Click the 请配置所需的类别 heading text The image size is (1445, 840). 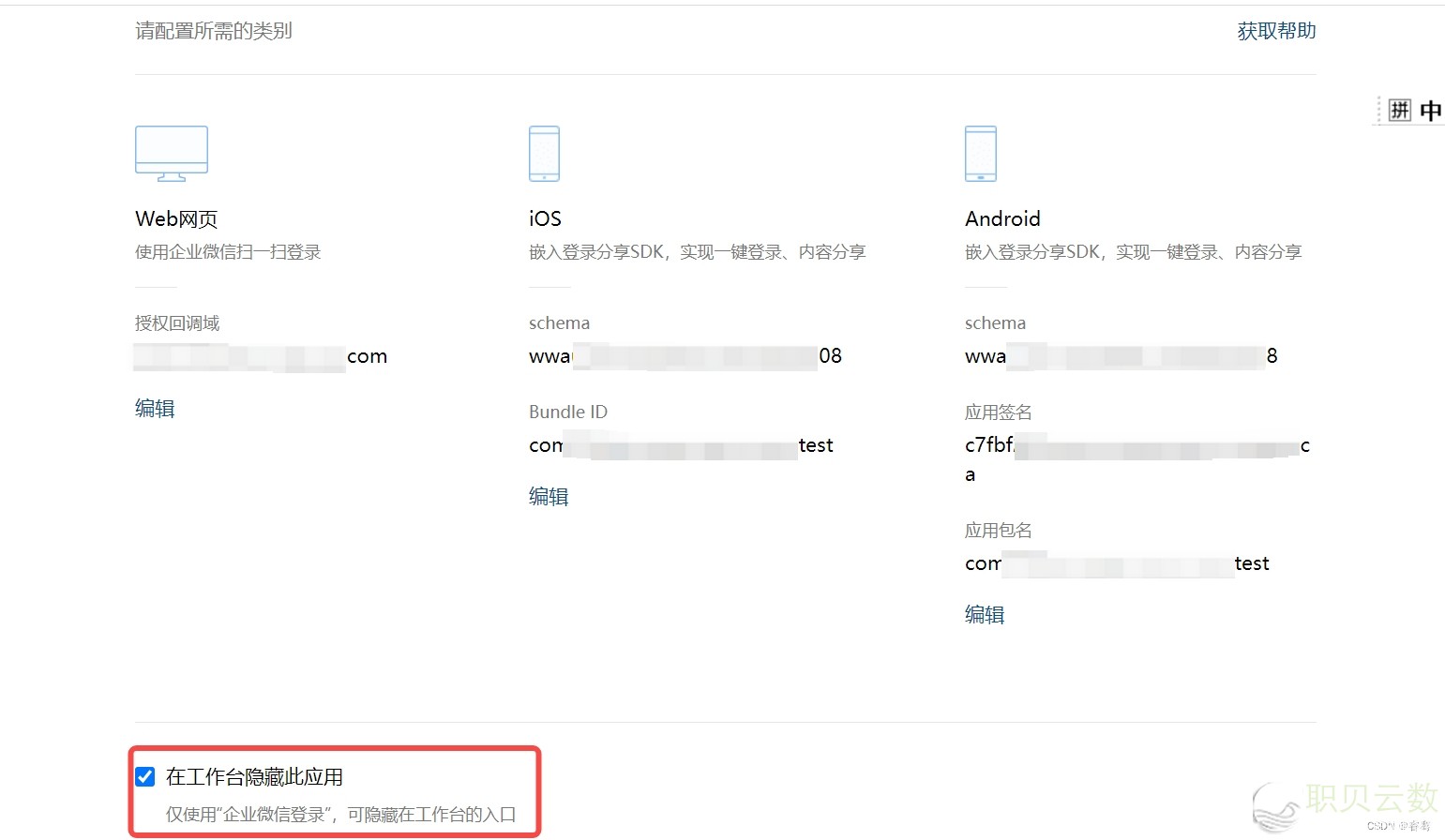pos(214,31)
